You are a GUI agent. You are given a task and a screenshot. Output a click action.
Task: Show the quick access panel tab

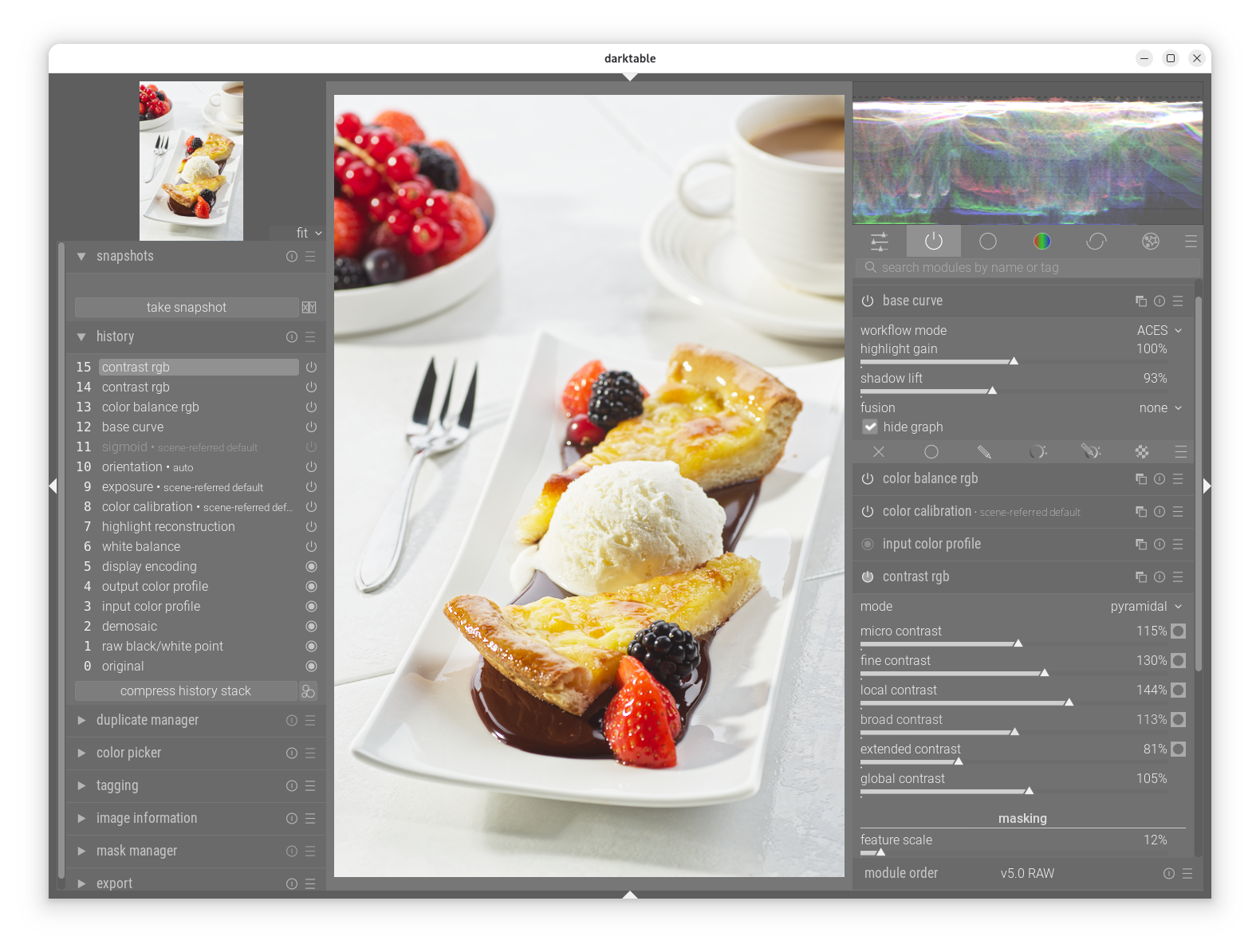pos(880,241)
